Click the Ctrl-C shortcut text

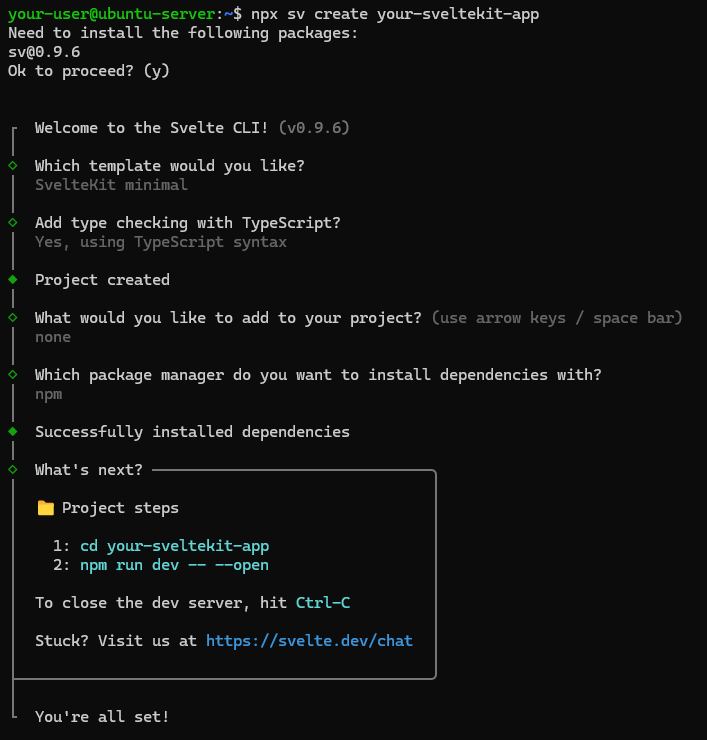[x=323, y=603]
